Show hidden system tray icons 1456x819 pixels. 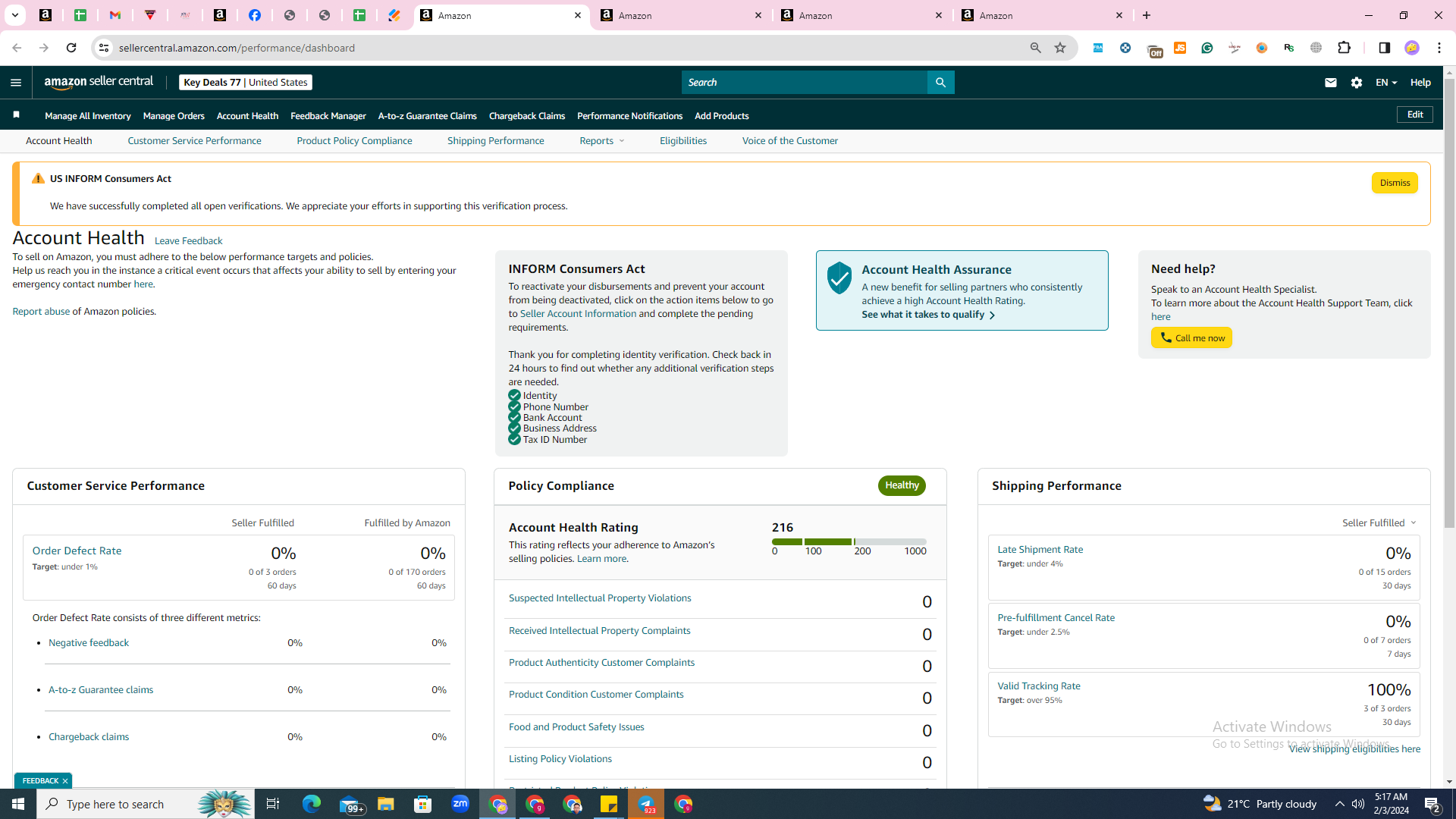point(1339,804)
